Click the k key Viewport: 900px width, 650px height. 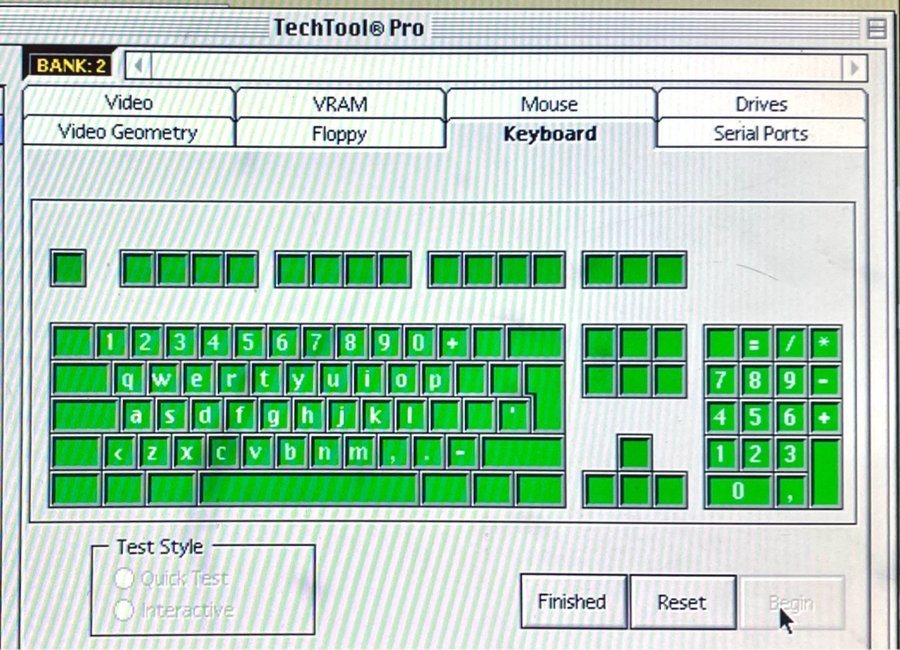(x=376, y=416)
